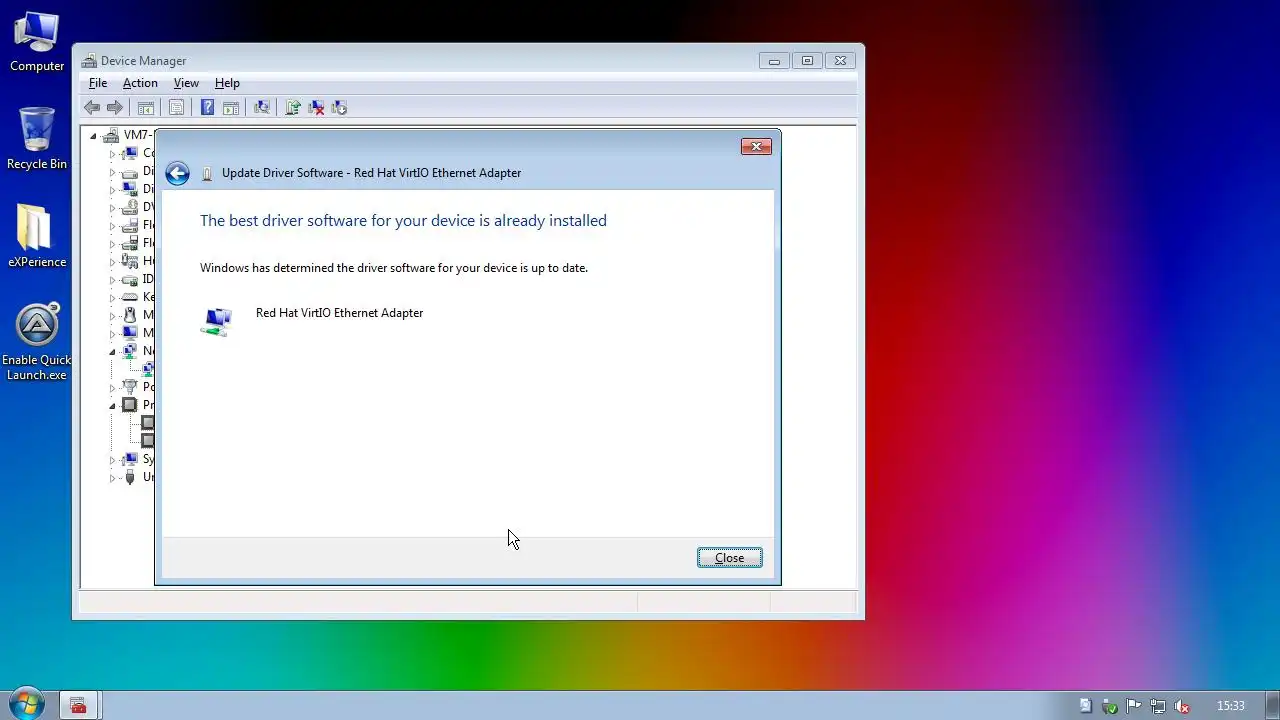Open the Action menu
Image resolution: width=1280 pixels, height=720 pixels.
tap(140, 83)
